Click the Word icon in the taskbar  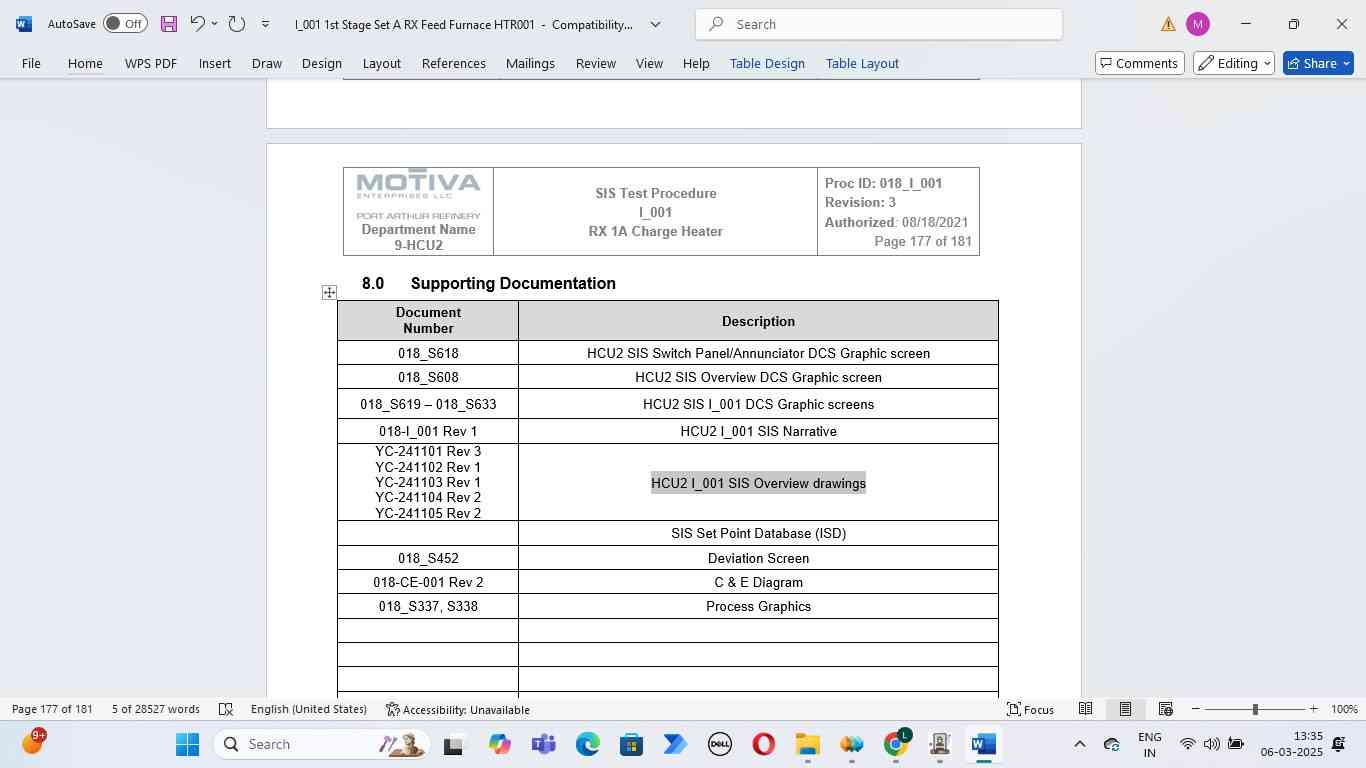click(x=983, y=744)
